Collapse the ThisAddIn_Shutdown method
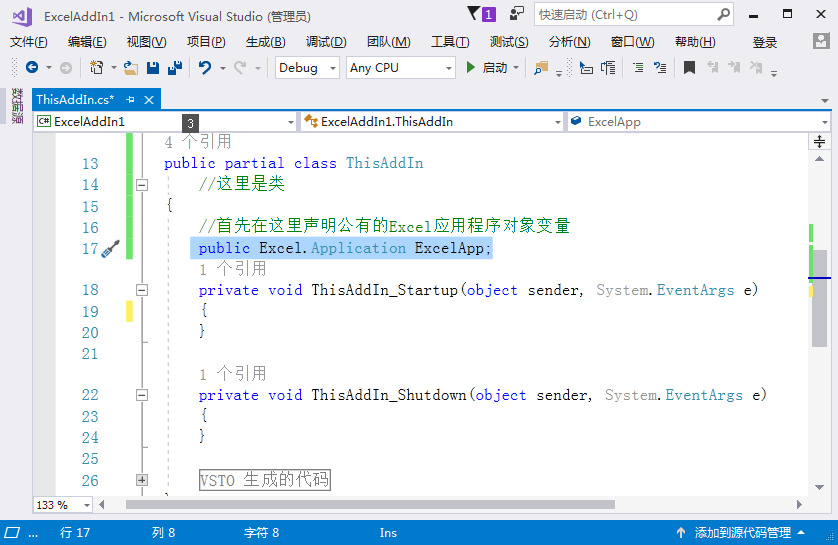Image resolution: width=838 pixels, height=545 pixels. click(142, 395)
